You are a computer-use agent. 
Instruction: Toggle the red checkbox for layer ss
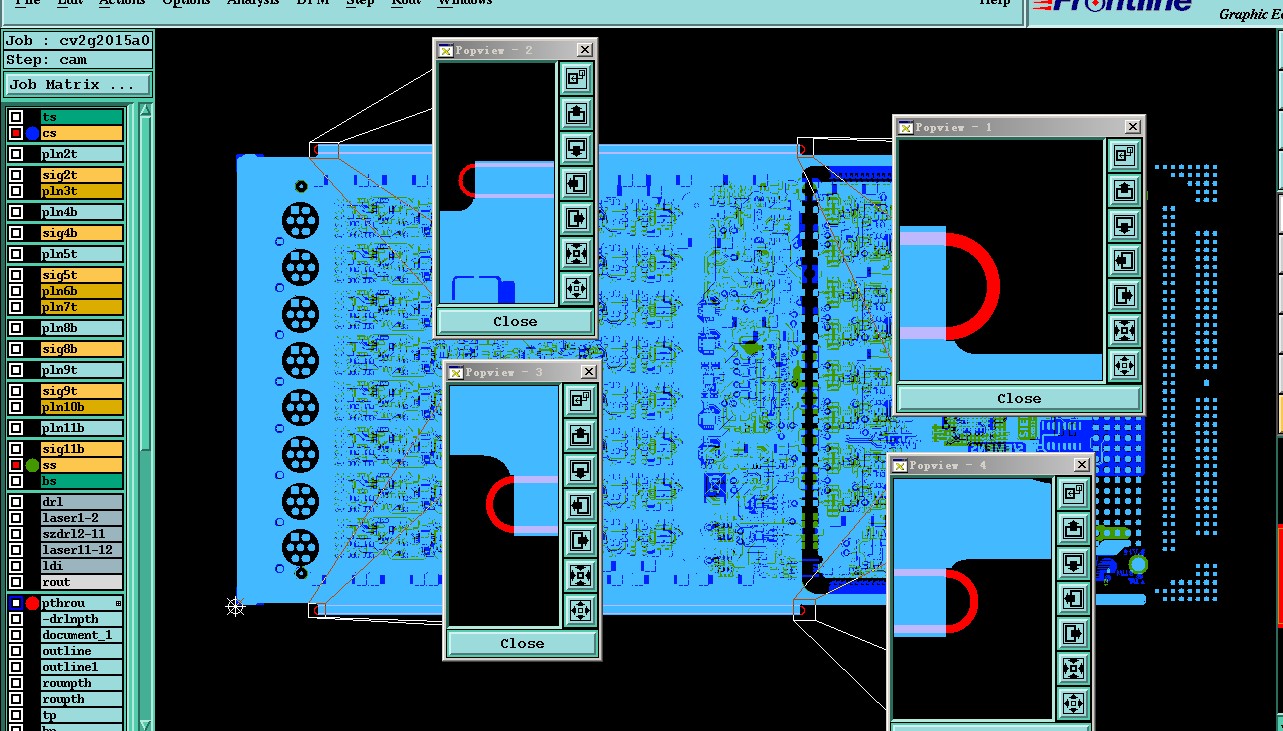coord(16,465)
